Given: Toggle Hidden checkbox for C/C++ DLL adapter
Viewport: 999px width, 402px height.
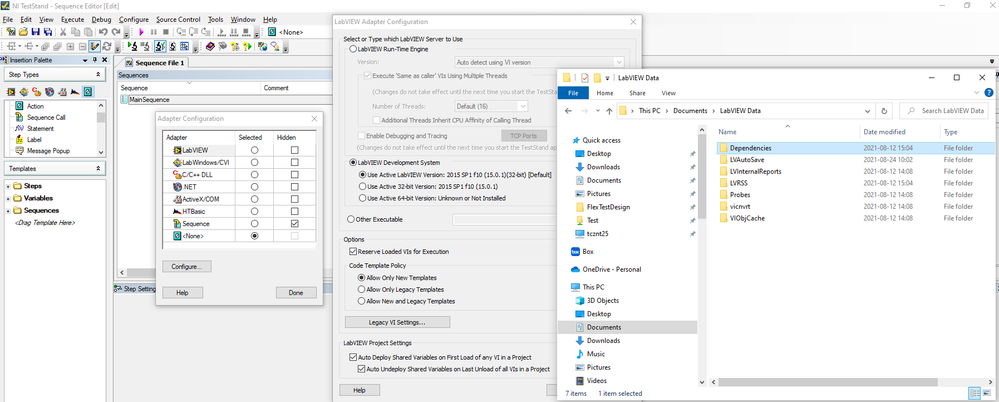Looking at the screenshot, I should tap(294, 175).
